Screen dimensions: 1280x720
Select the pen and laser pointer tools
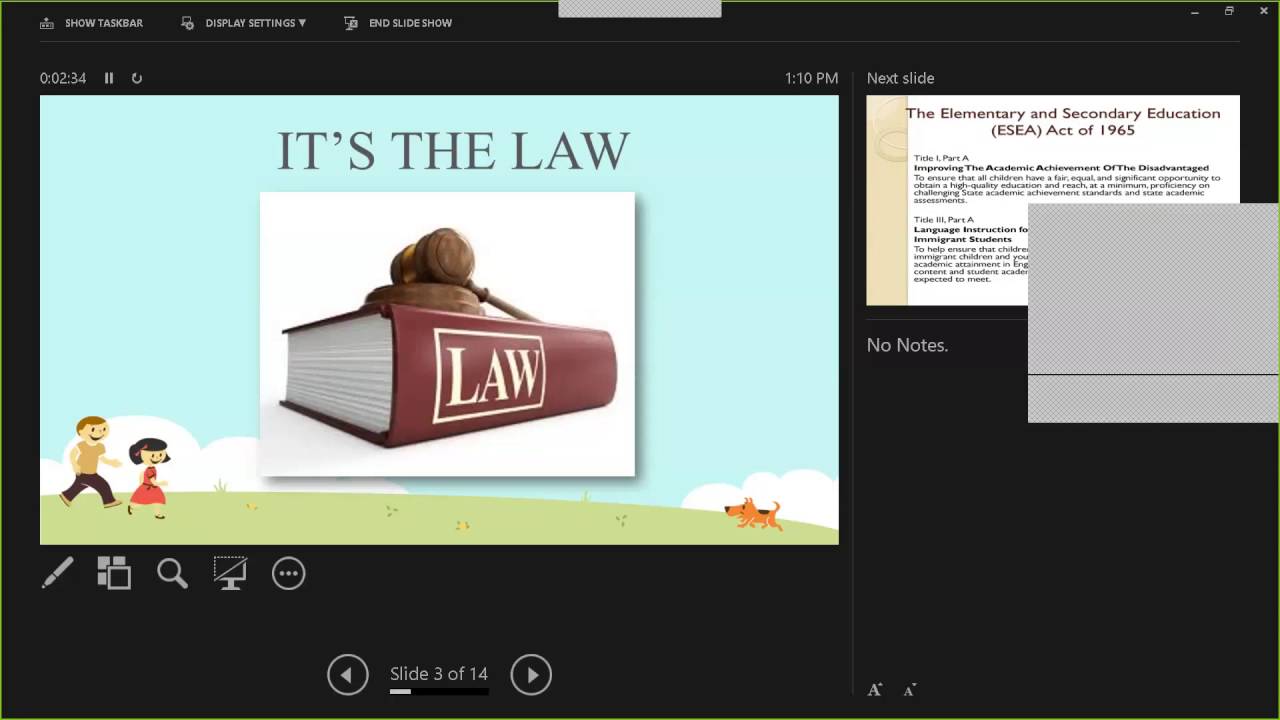click(58, 573)
